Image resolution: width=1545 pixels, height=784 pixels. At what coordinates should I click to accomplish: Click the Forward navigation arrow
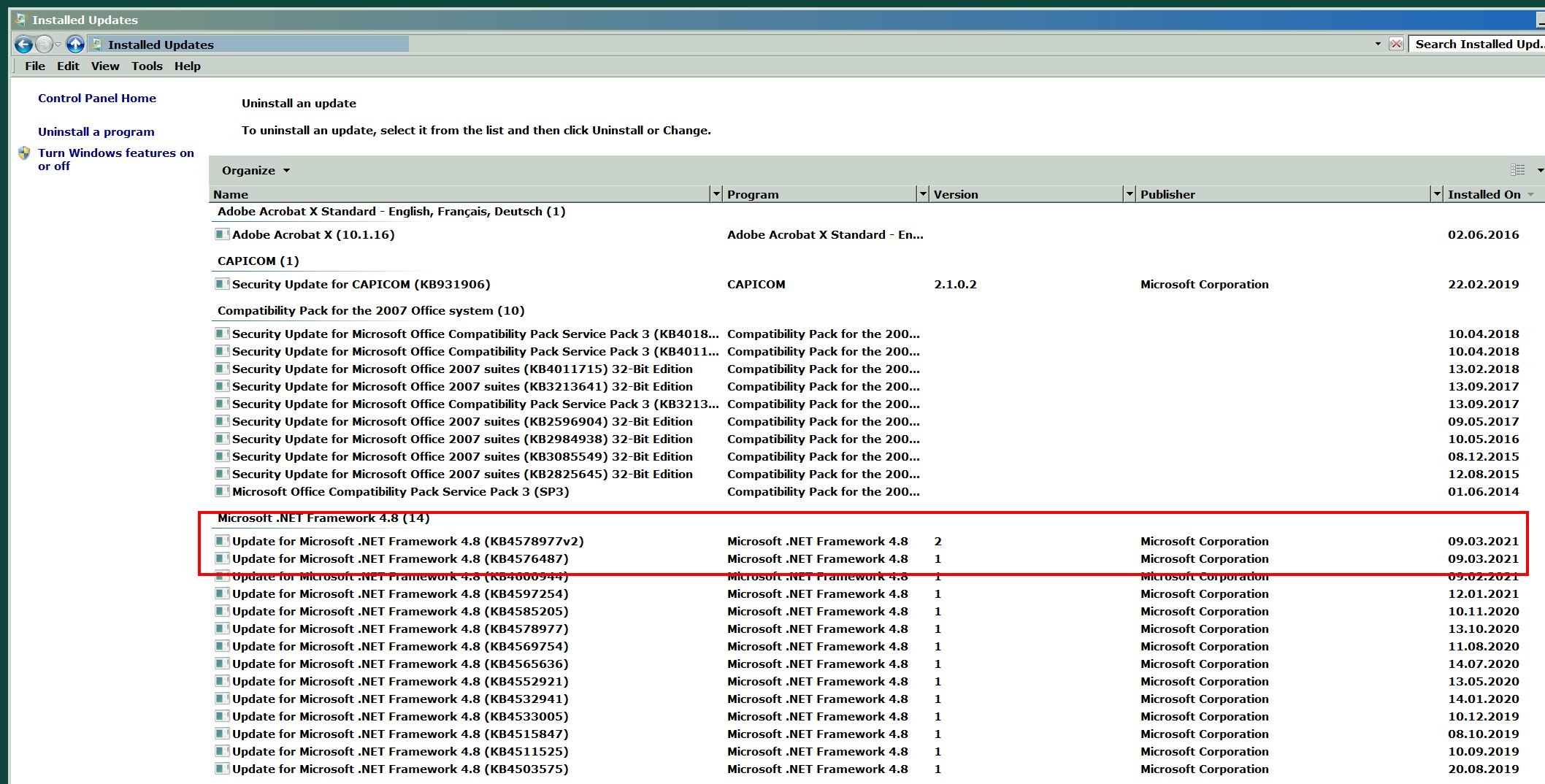44,45
